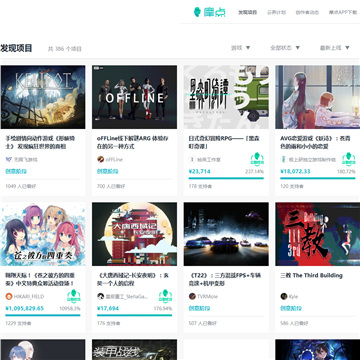360x360 pixels.
Task: Click the oFFLine creator avatar icon
Action: [x=100, y=159]
